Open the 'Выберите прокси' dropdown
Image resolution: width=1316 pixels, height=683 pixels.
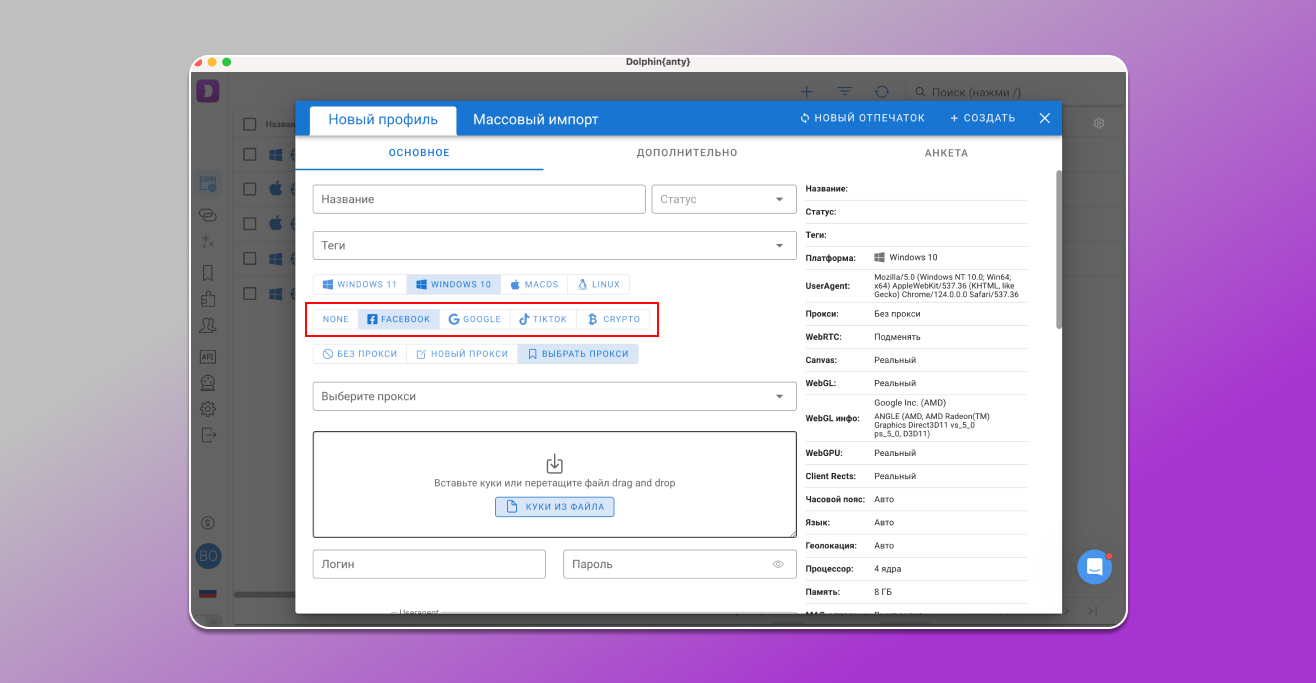coord(554,396)
